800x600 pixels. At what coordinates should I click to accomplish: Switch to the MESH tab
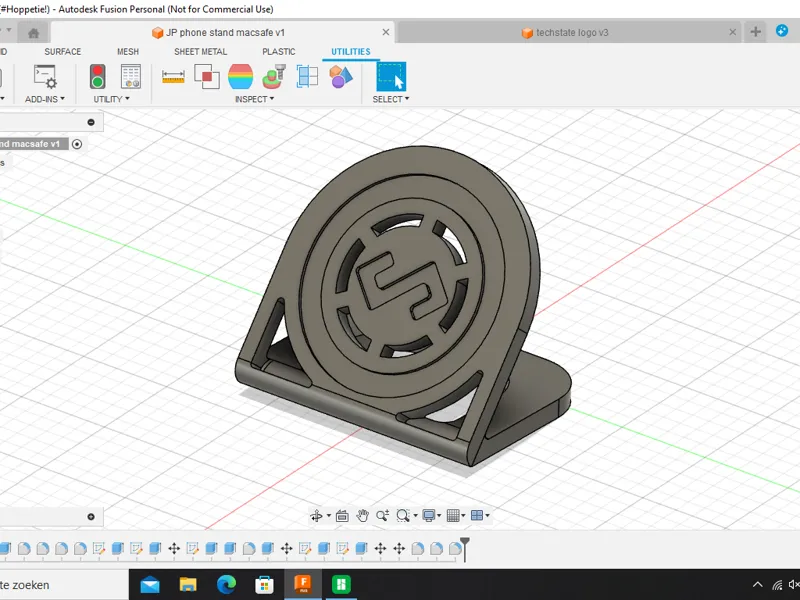pyautogui.click(x=128, y=52)
